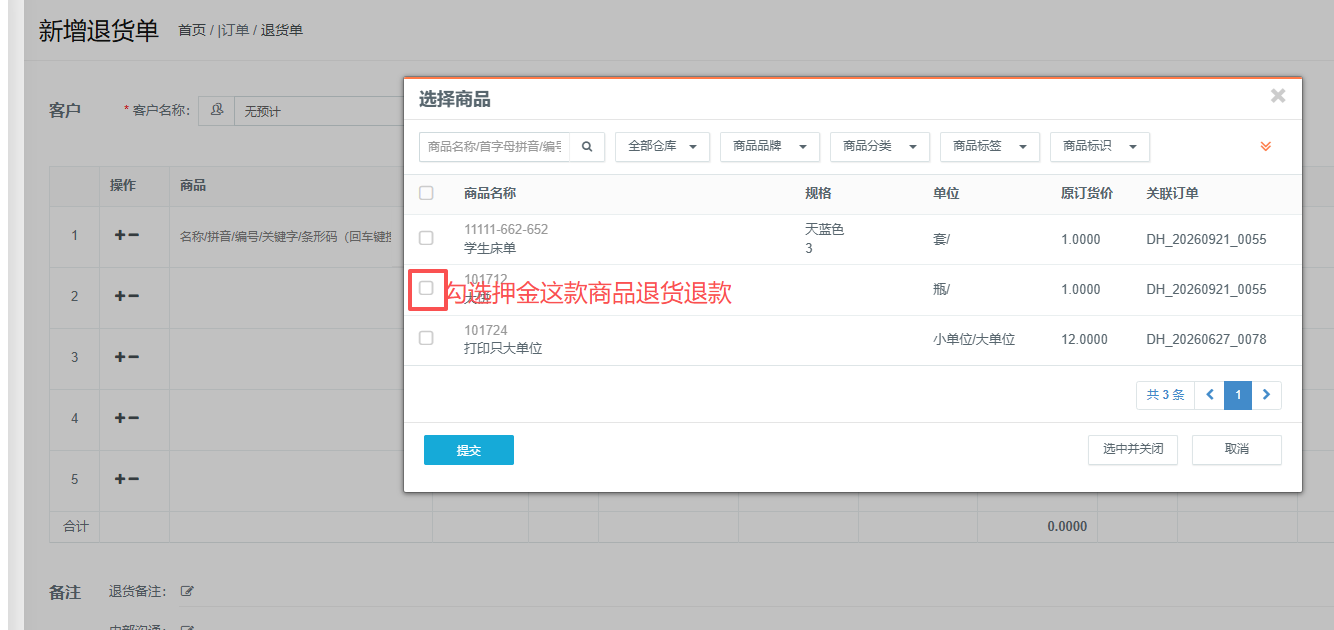Click the plus icon in row 3
This screenshot has width=1334, height=630.
(120, 357)
